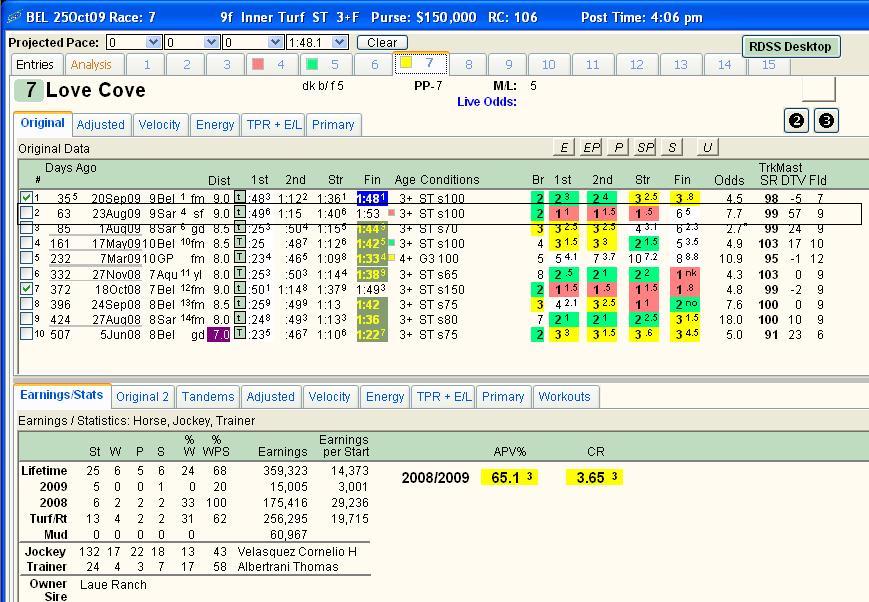Click the highlighted 1:48 final time cell
Viewport: 869px width, 602px height.
point(372,198)
